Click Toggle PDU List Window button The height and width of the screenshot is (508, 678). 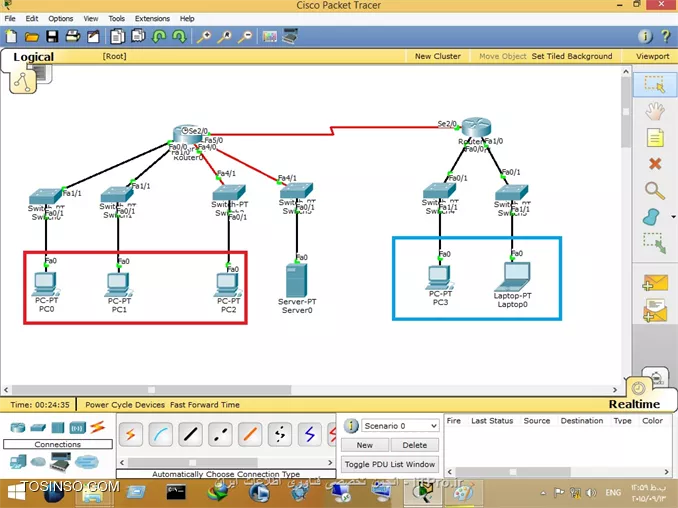click(390, 464)
